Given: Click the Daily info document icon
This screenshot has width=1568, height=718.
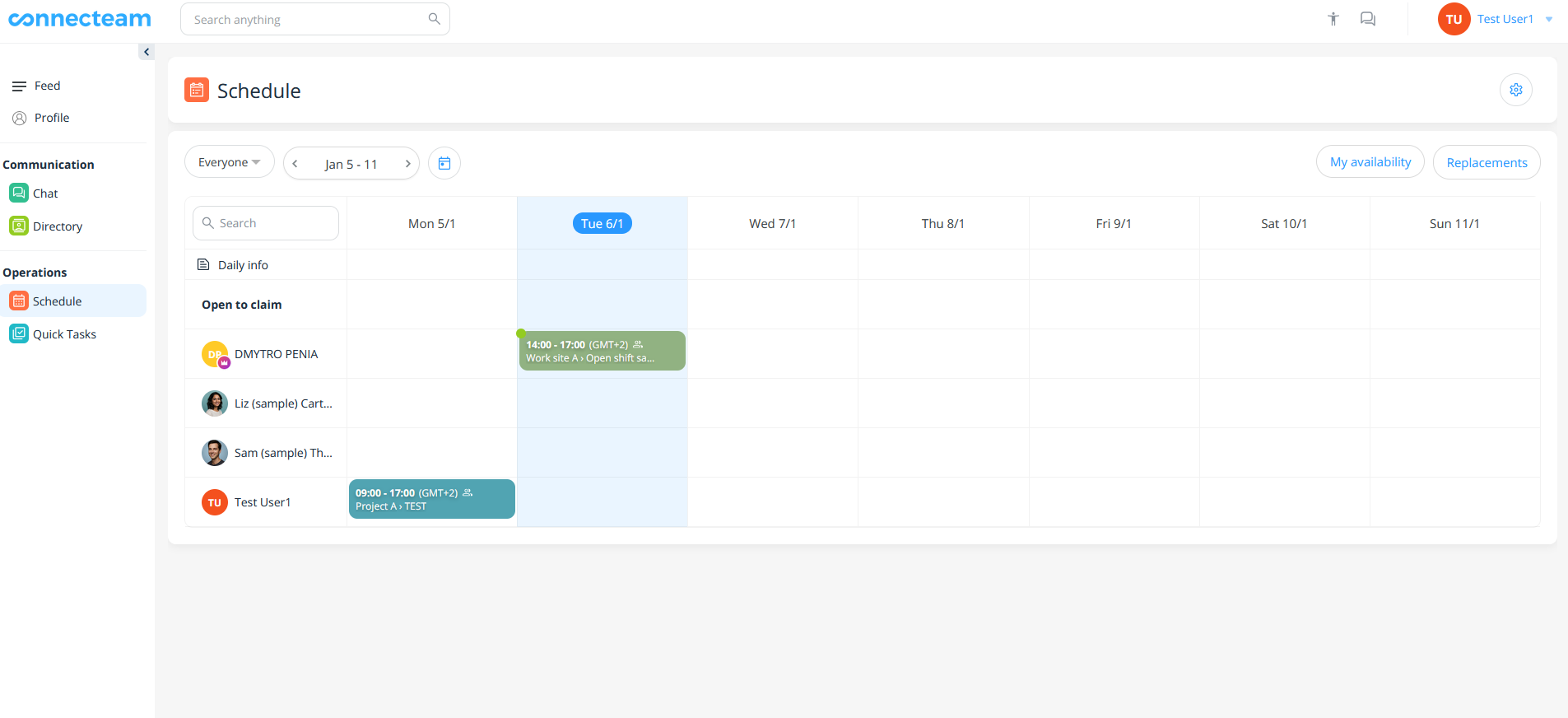Looking at the screenshot, I should click(203, 264).
